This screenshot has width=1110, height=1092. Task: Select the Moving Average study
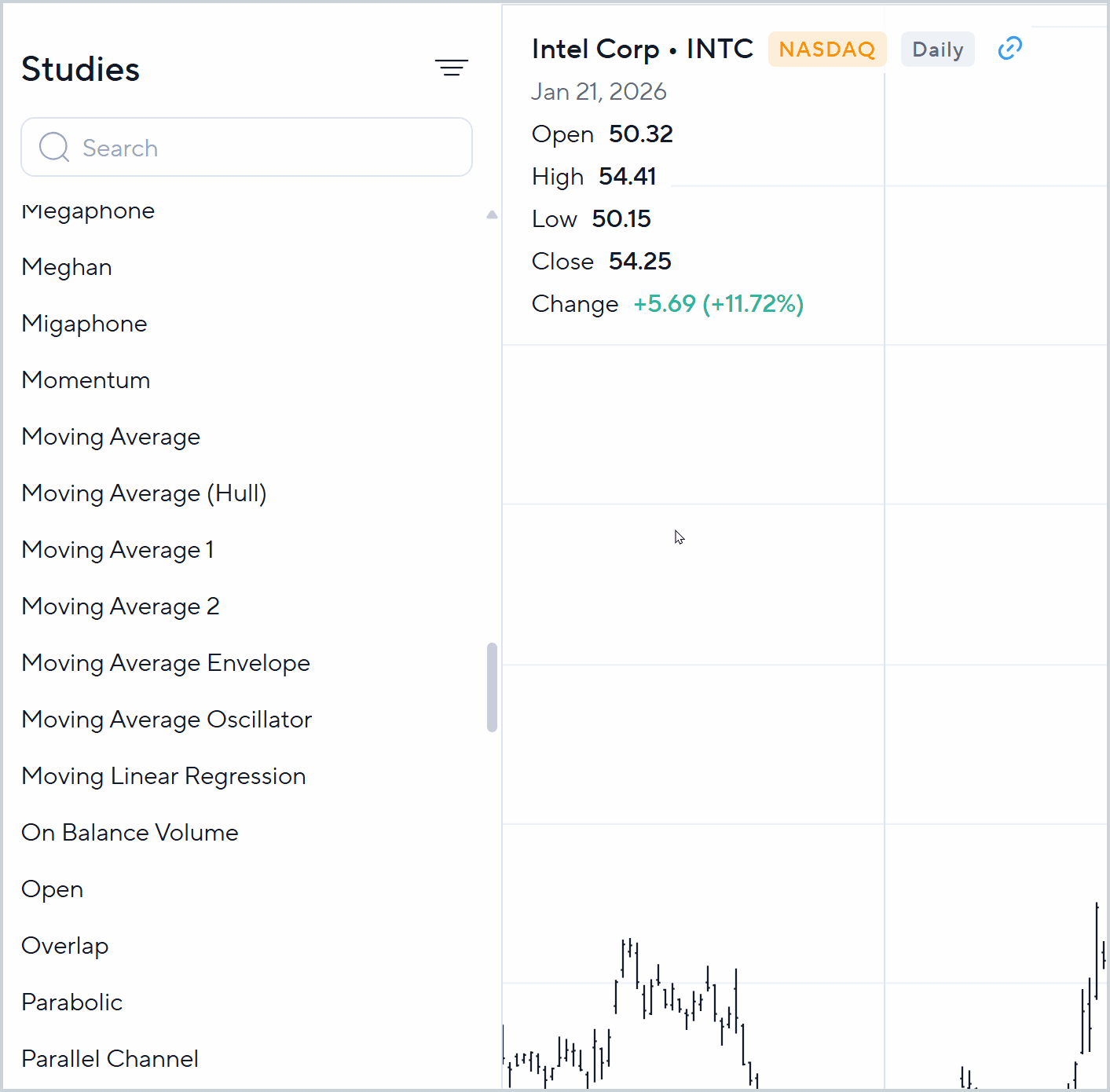click(111, 437)
